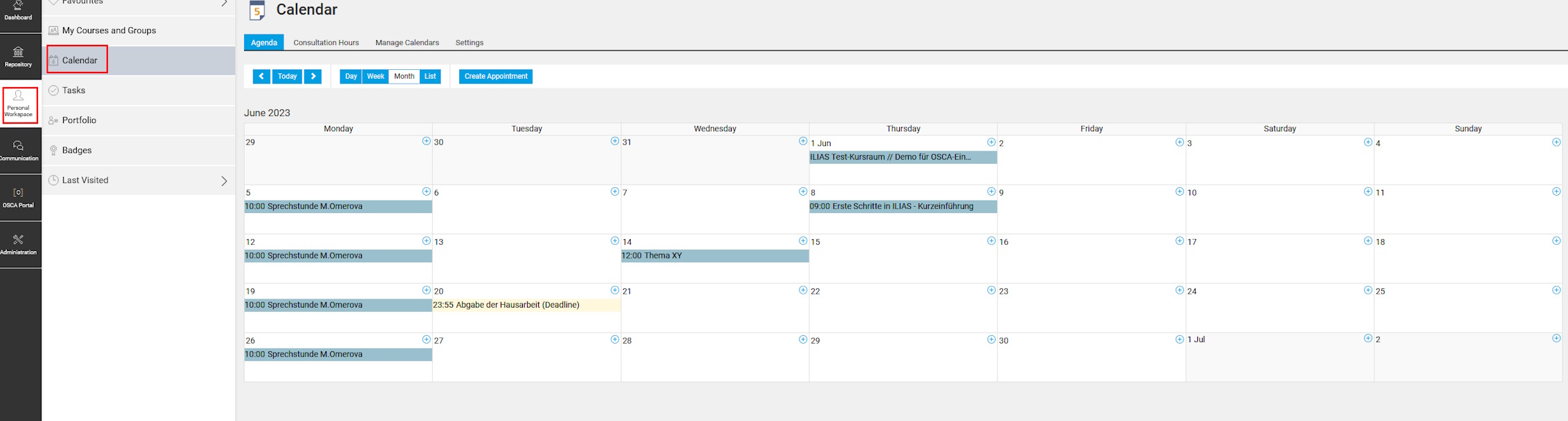Click the Personal Workspace icon
1568x421 pixels.
tap(19, 105)
